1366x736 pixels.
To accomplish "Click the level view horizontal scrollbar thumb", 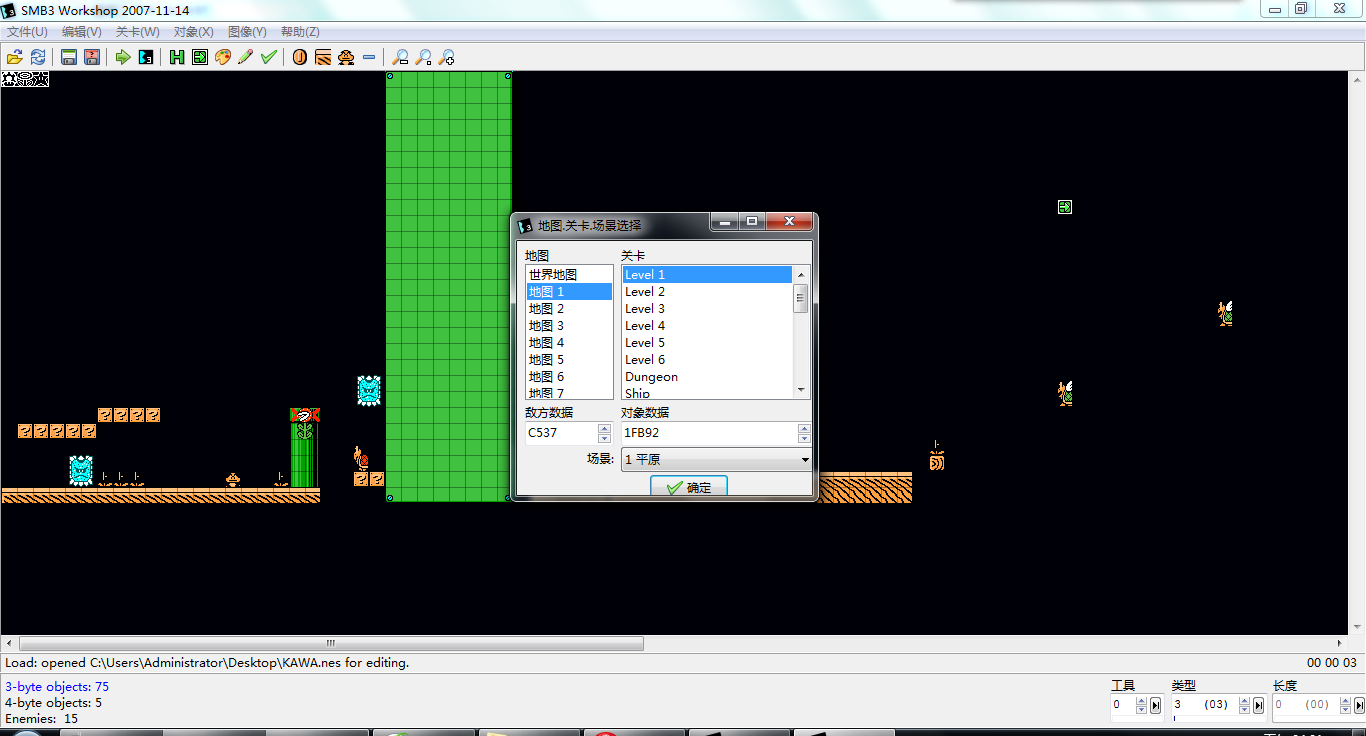I will [331, 644].
